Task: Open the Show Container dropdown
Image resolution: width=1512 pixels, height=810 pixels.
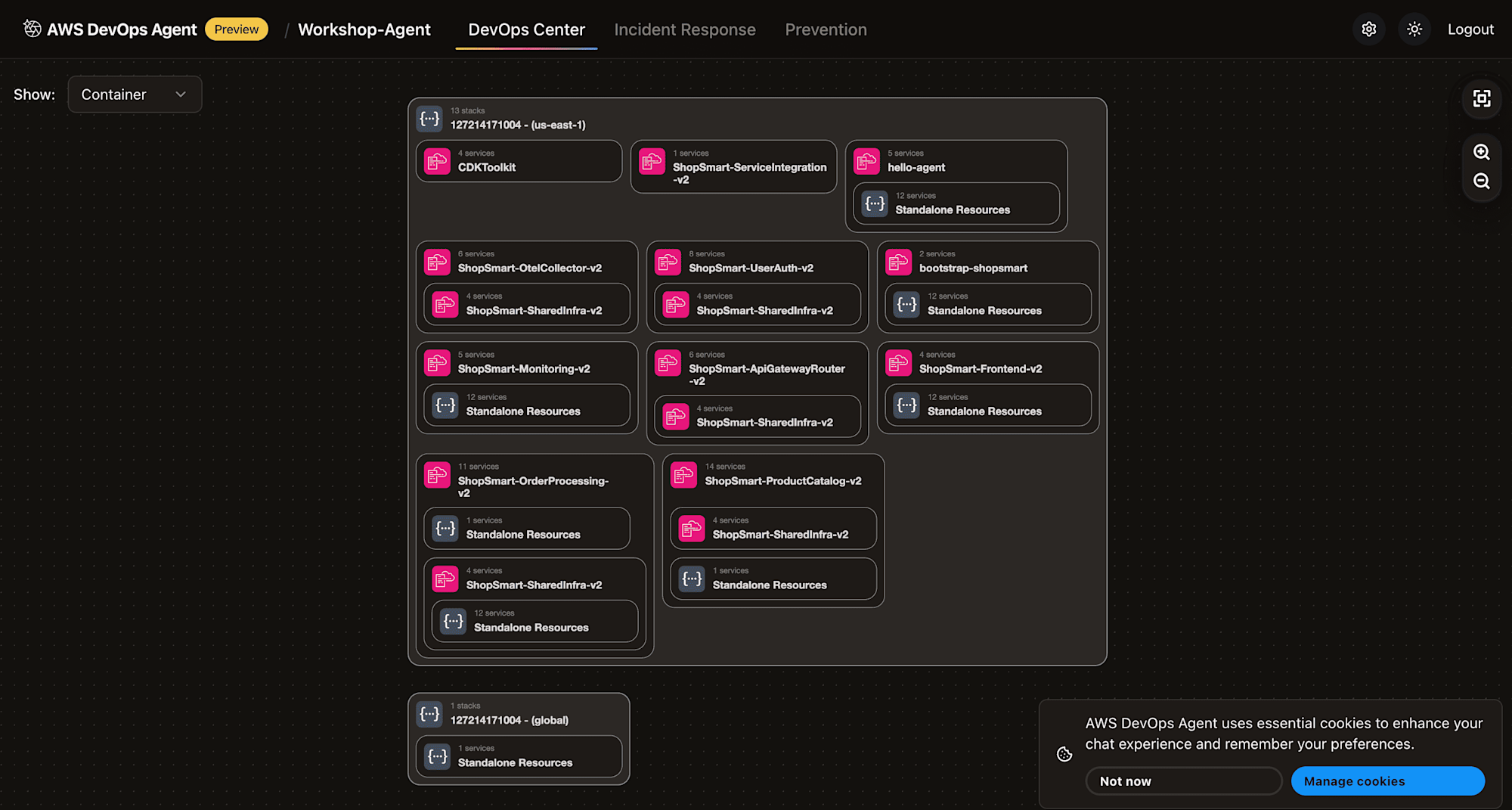Action: pyautogui.click(x=135, y=95)
